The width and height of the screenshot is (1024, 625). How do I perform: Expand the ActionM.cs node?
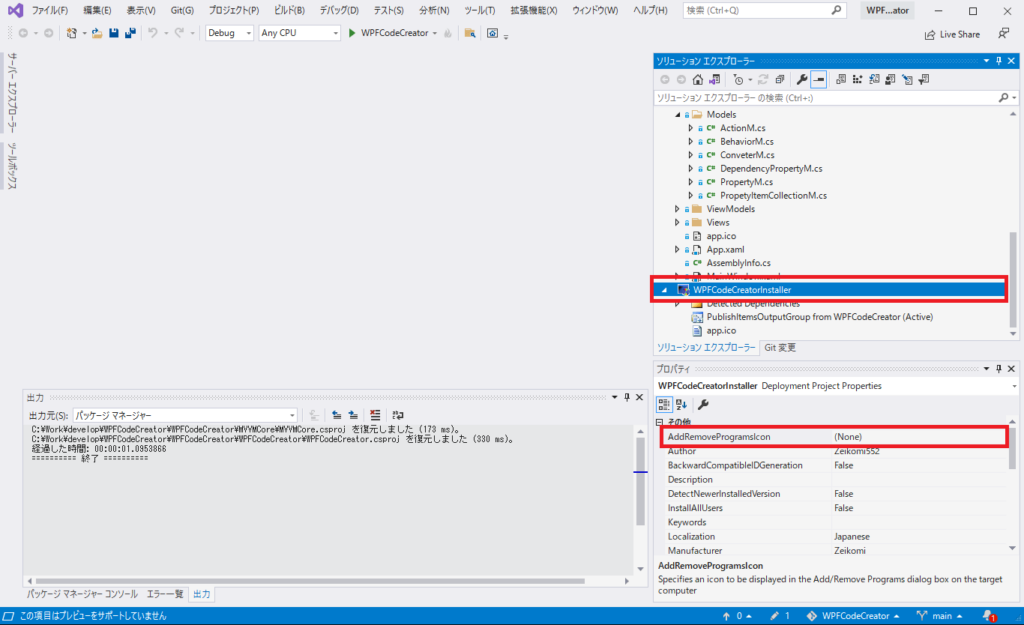[690, 128]
